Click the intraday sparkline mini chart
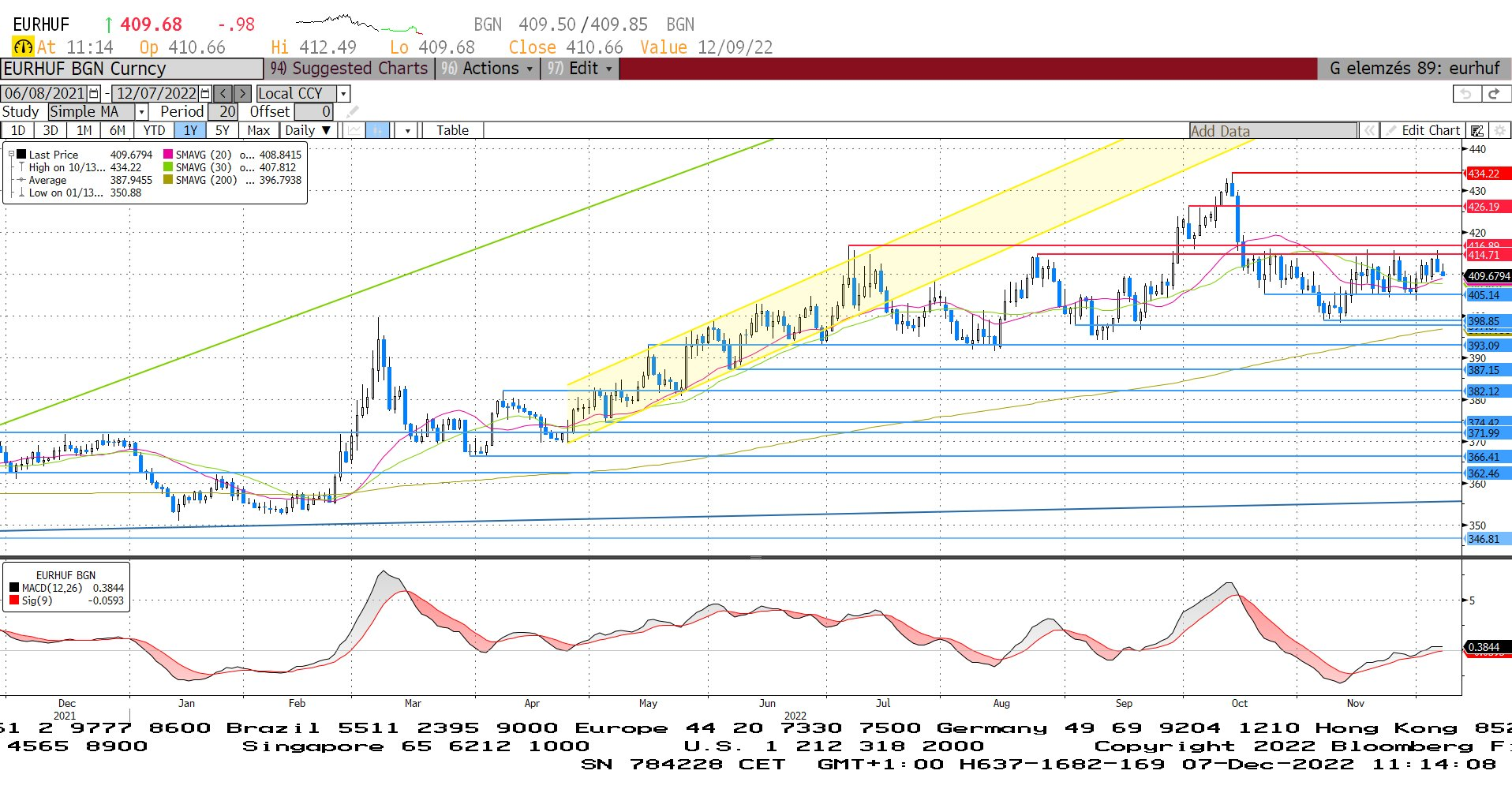This screenshot has width=1512, height=808. (359, 24)
